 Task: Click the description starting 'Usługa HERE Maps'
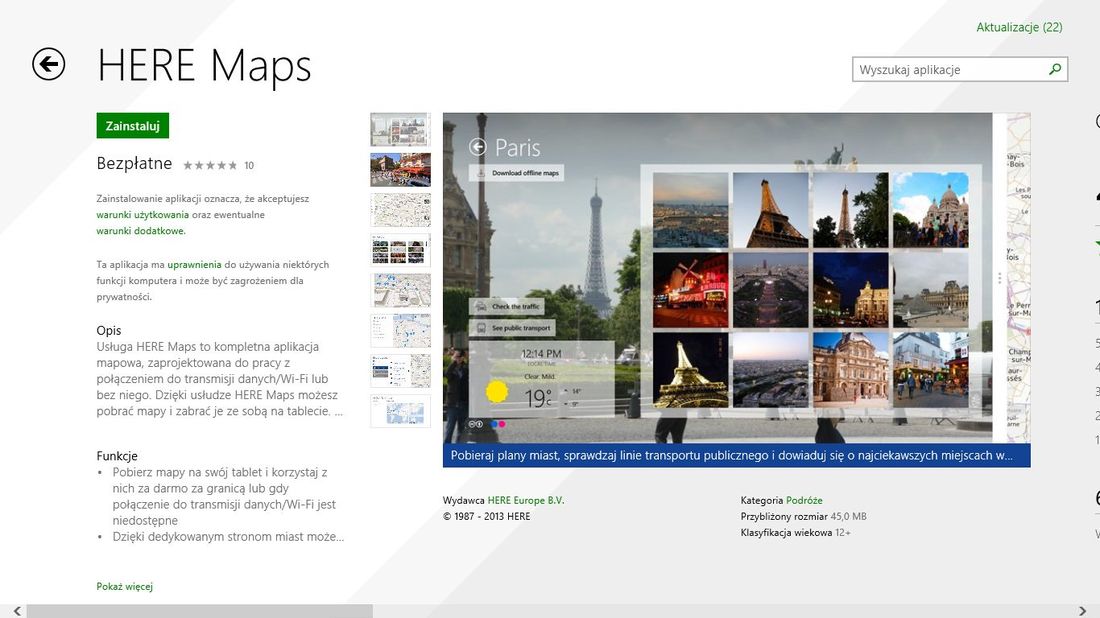(x=220, y=379)
